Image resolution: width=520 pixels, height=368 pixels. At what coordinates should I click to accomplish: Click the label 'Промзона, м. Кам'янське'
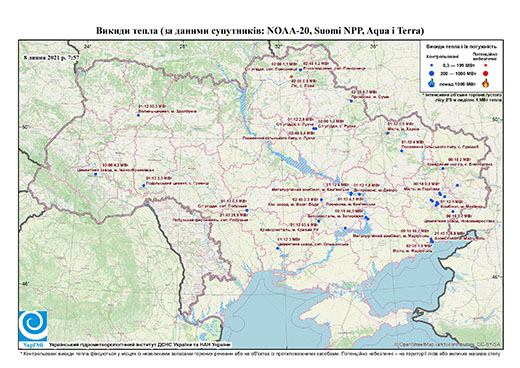click(x=351, y=204)
